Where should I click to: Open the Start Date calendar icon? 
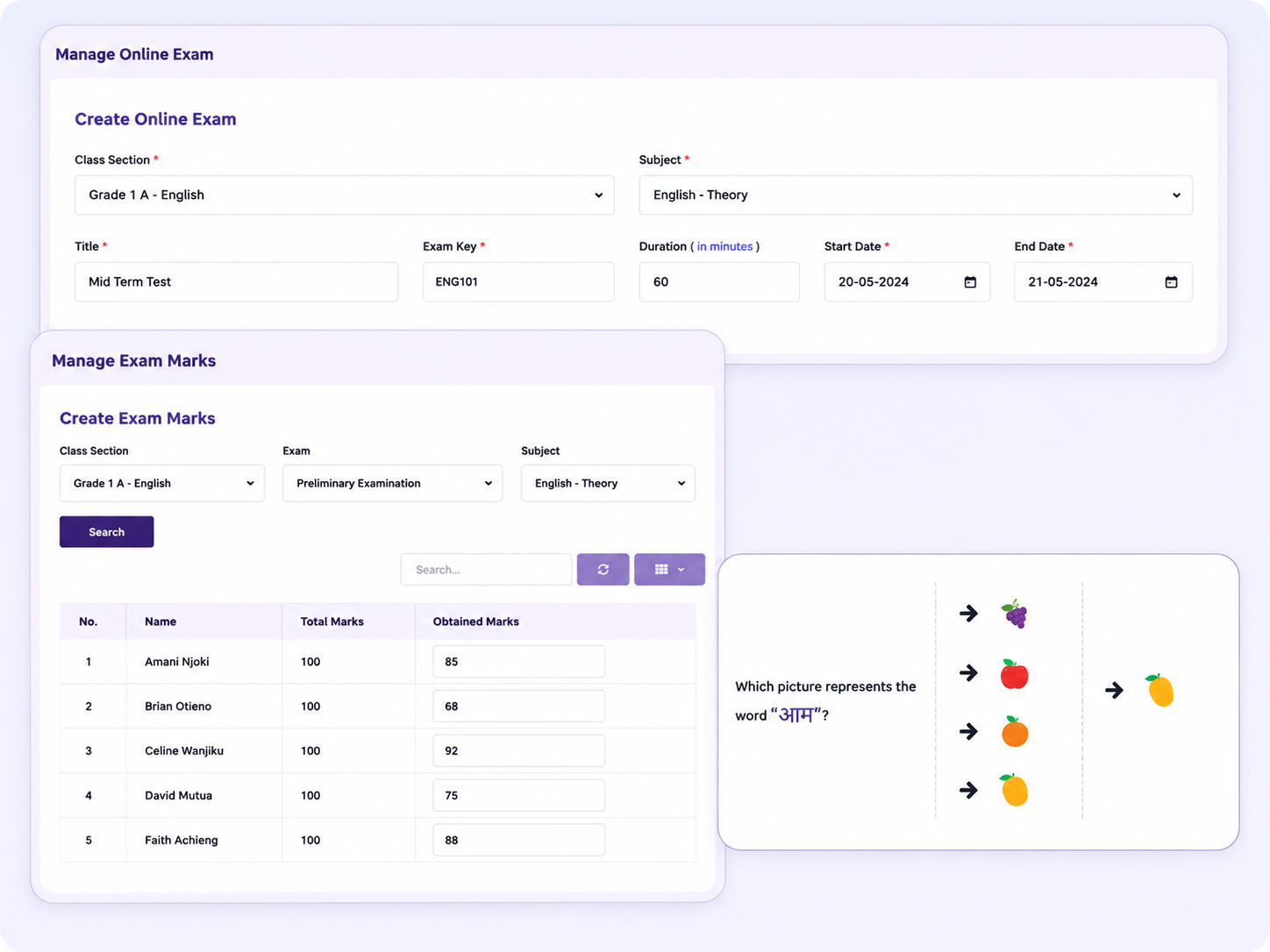coord(970,282)
